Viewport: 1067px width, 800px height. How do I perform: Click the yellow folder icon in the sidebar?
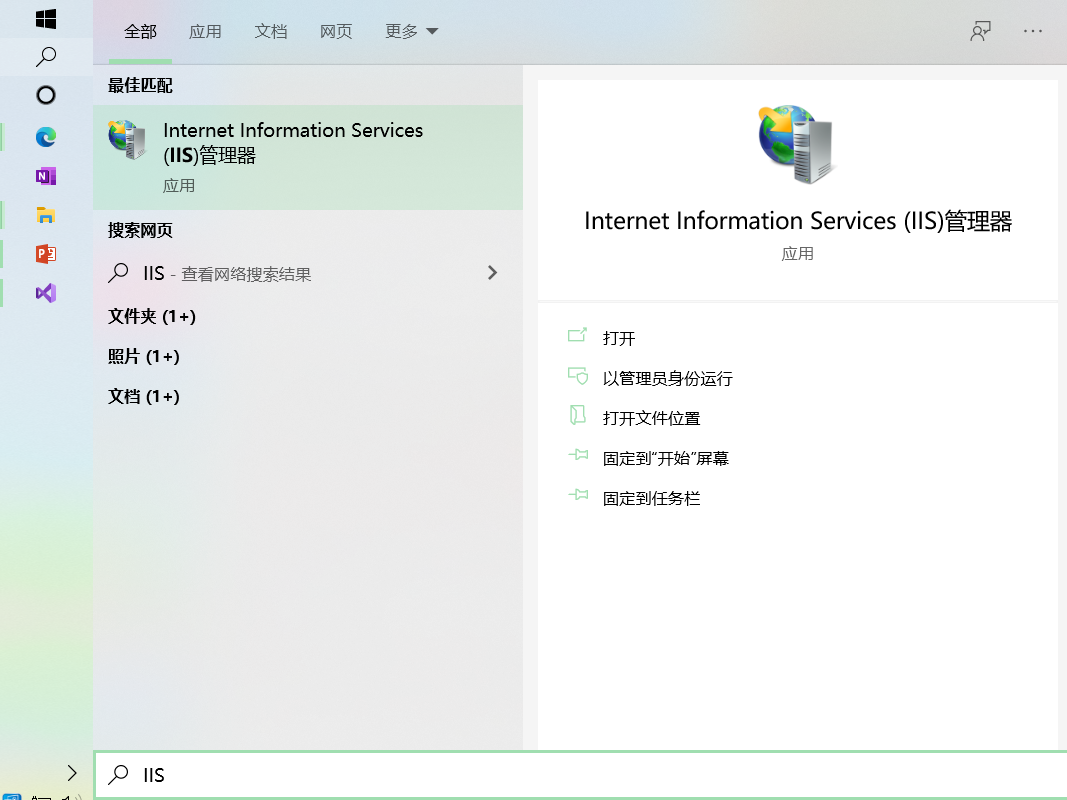pos(45,215)
